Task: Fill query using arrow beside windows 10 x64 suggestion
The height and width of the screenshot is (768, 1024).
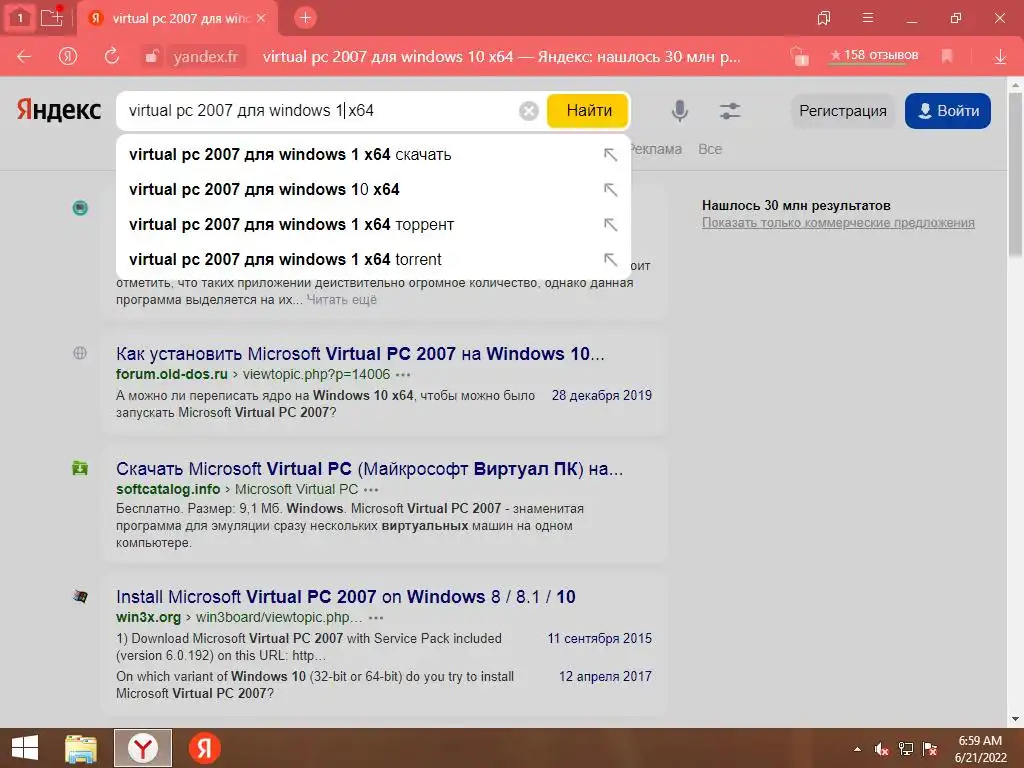Action: (610, 189)
